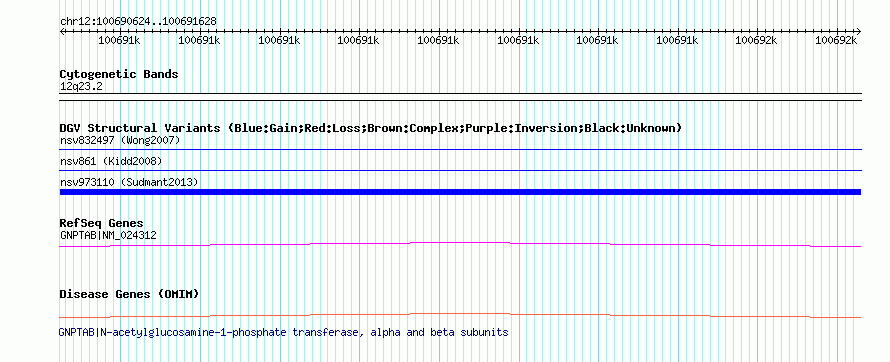
Task: Click the right arrow of the ruler
Action: (858, 31)
